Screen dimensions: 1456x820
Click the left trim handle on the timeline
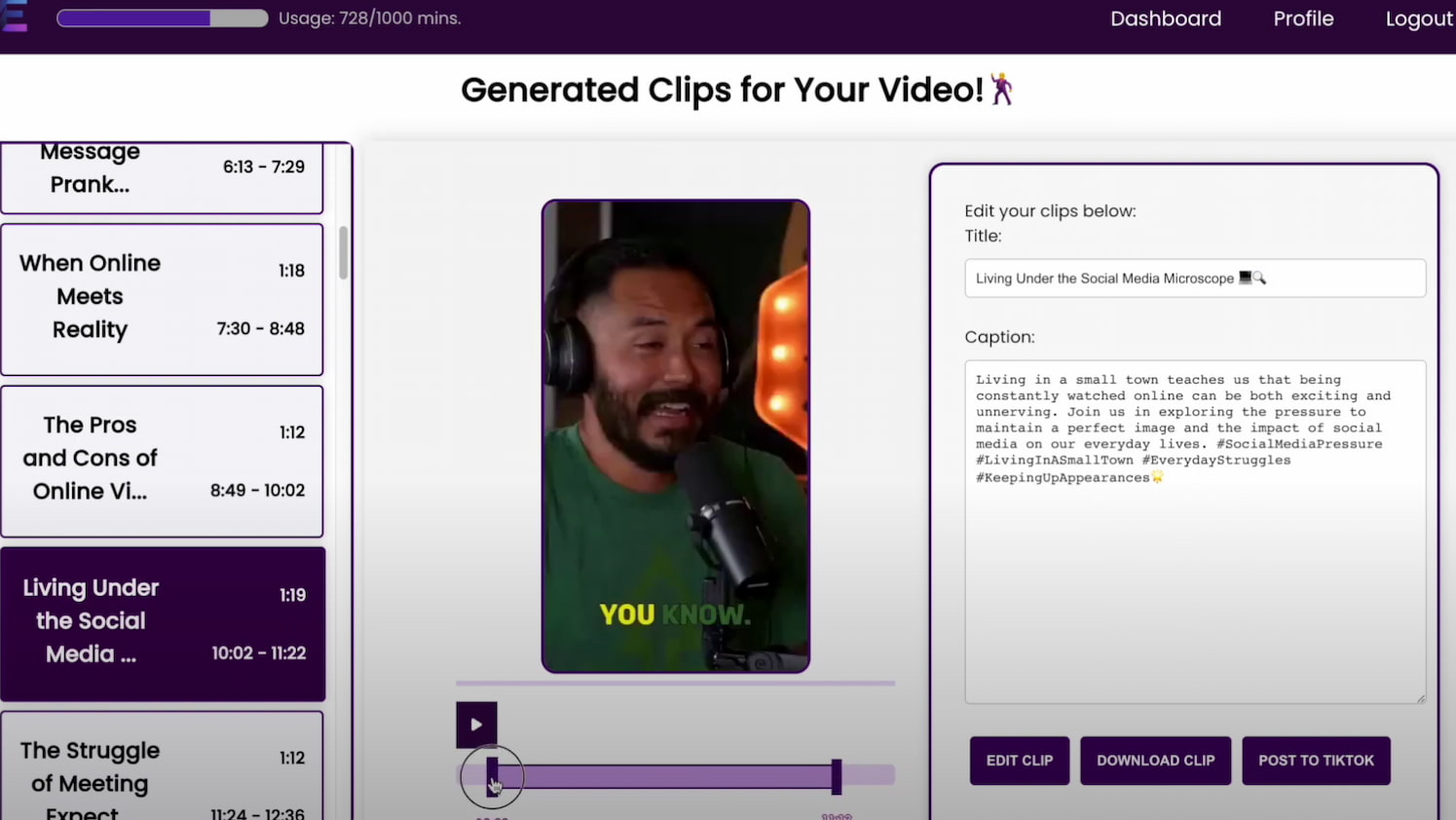(x=492, y=774)
